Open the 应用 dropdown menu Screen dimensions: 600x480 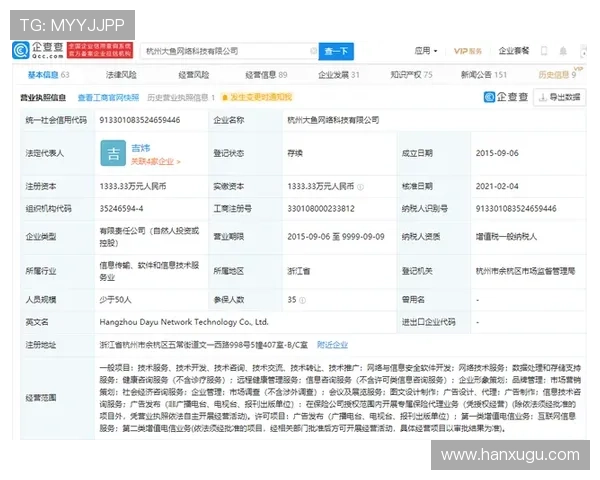(426, 51)
